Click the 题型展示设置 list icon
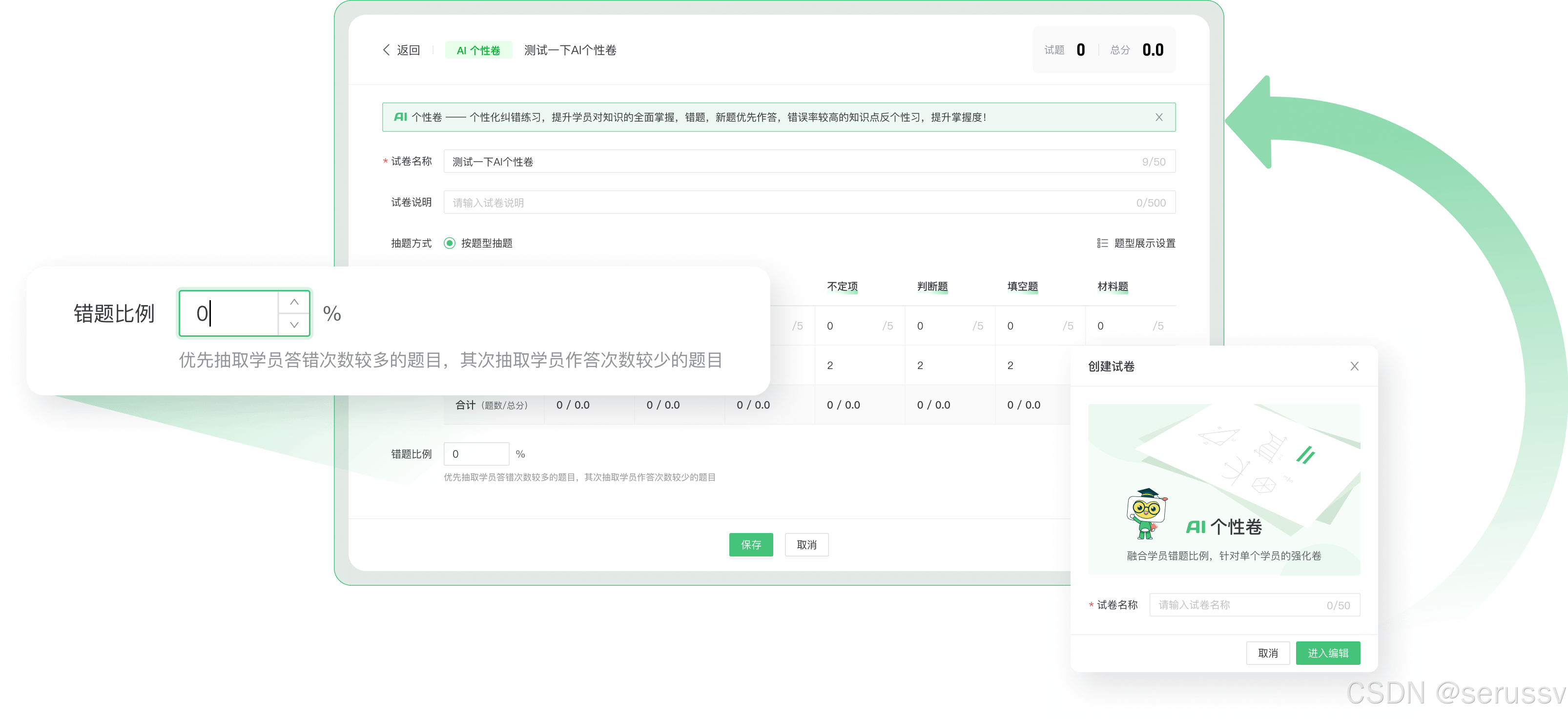Screen dimensions: 1568x719 pos(1102,243)
